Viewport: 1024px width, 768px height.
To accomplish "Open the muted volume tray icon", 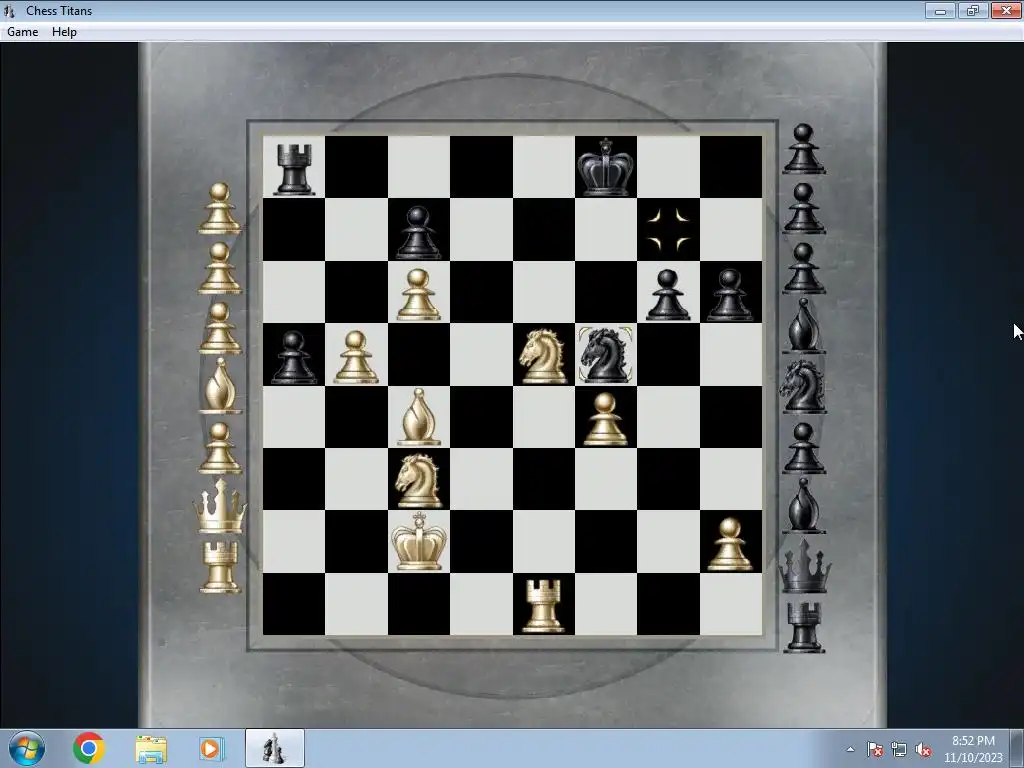I will click(923, 749).
